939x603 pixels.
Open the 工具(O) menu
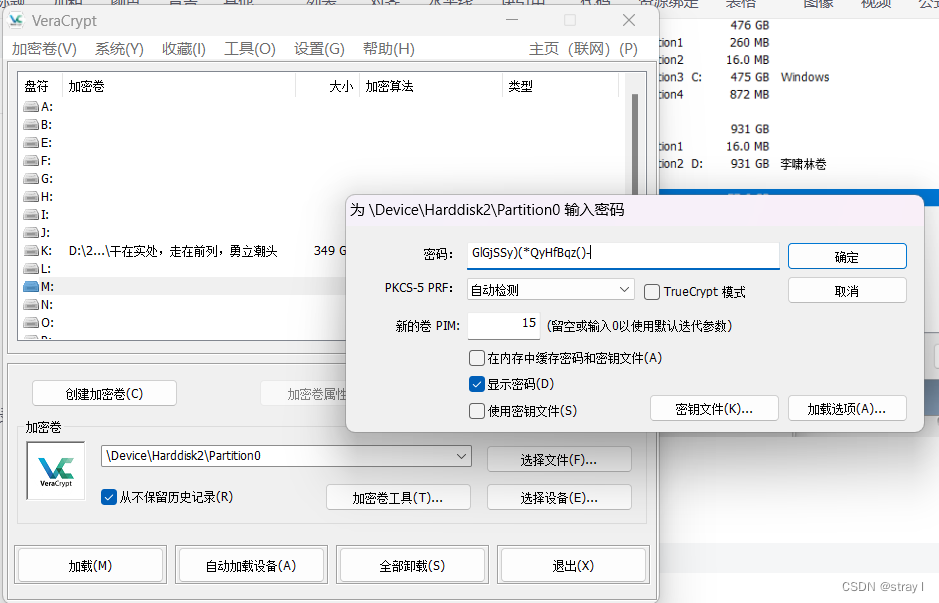click(x=250, y=49)
